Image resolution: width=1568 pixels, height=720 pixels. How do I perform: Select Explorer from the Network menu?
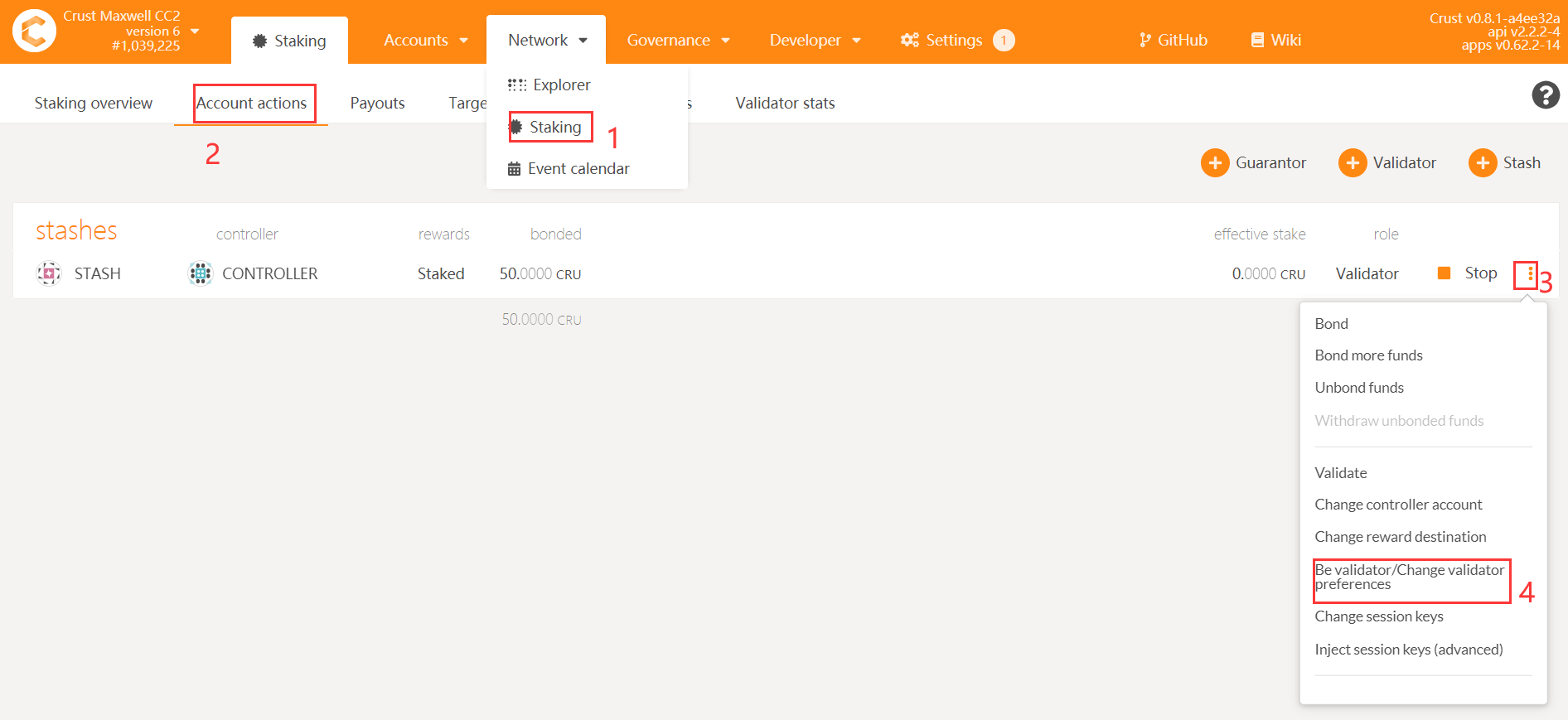[x=561, y=85]
